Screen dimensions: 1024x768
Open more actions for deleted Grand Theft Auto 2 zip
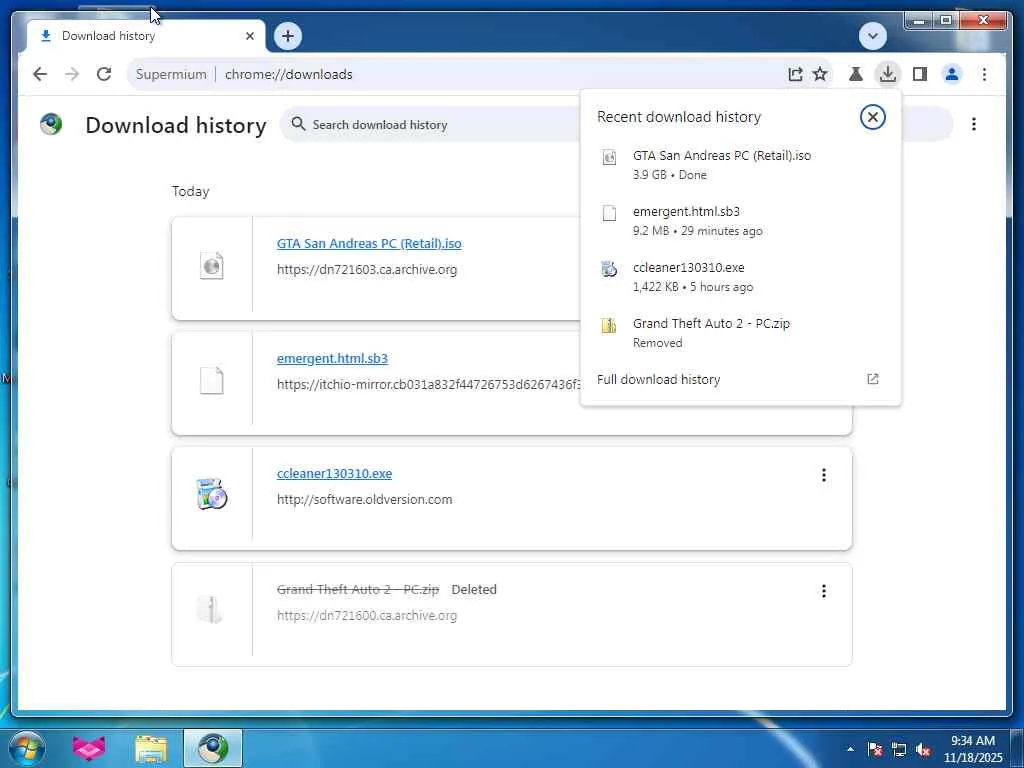824,591
